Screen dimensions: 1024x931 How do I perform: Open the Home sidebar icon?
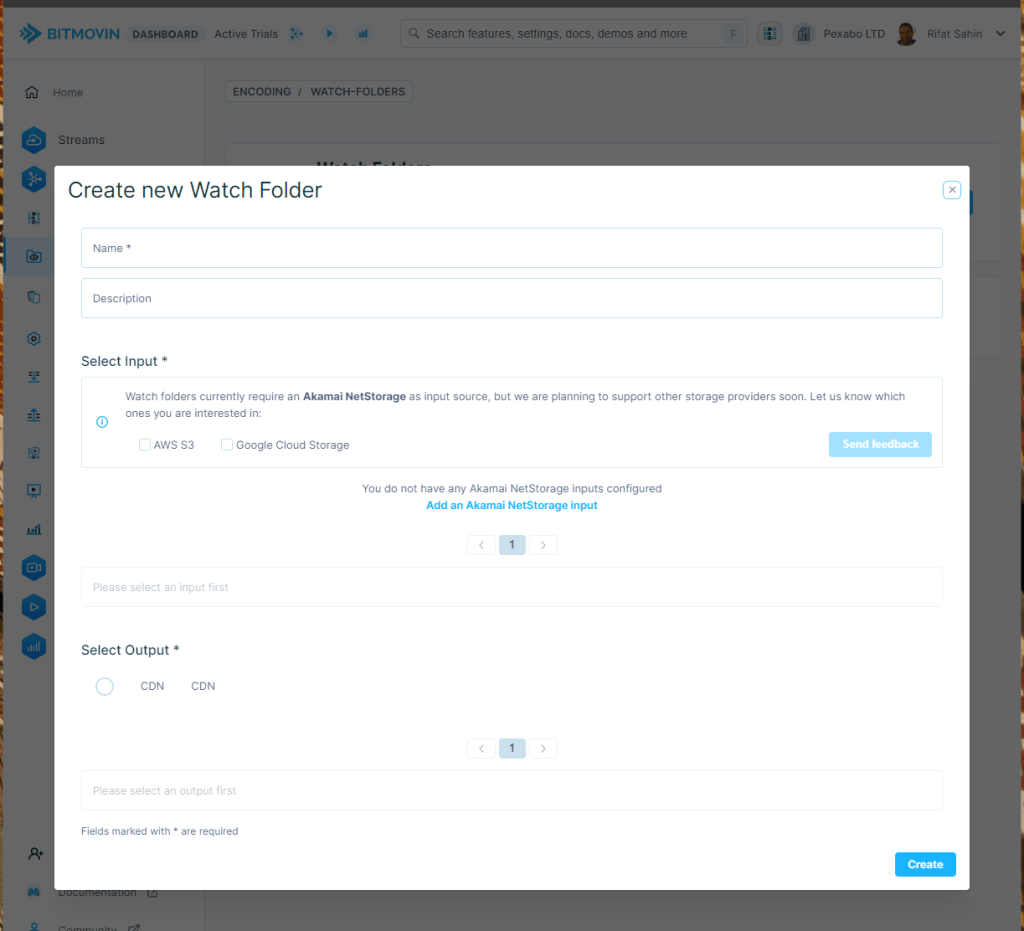pyautogui.click(x=32, y=92)
